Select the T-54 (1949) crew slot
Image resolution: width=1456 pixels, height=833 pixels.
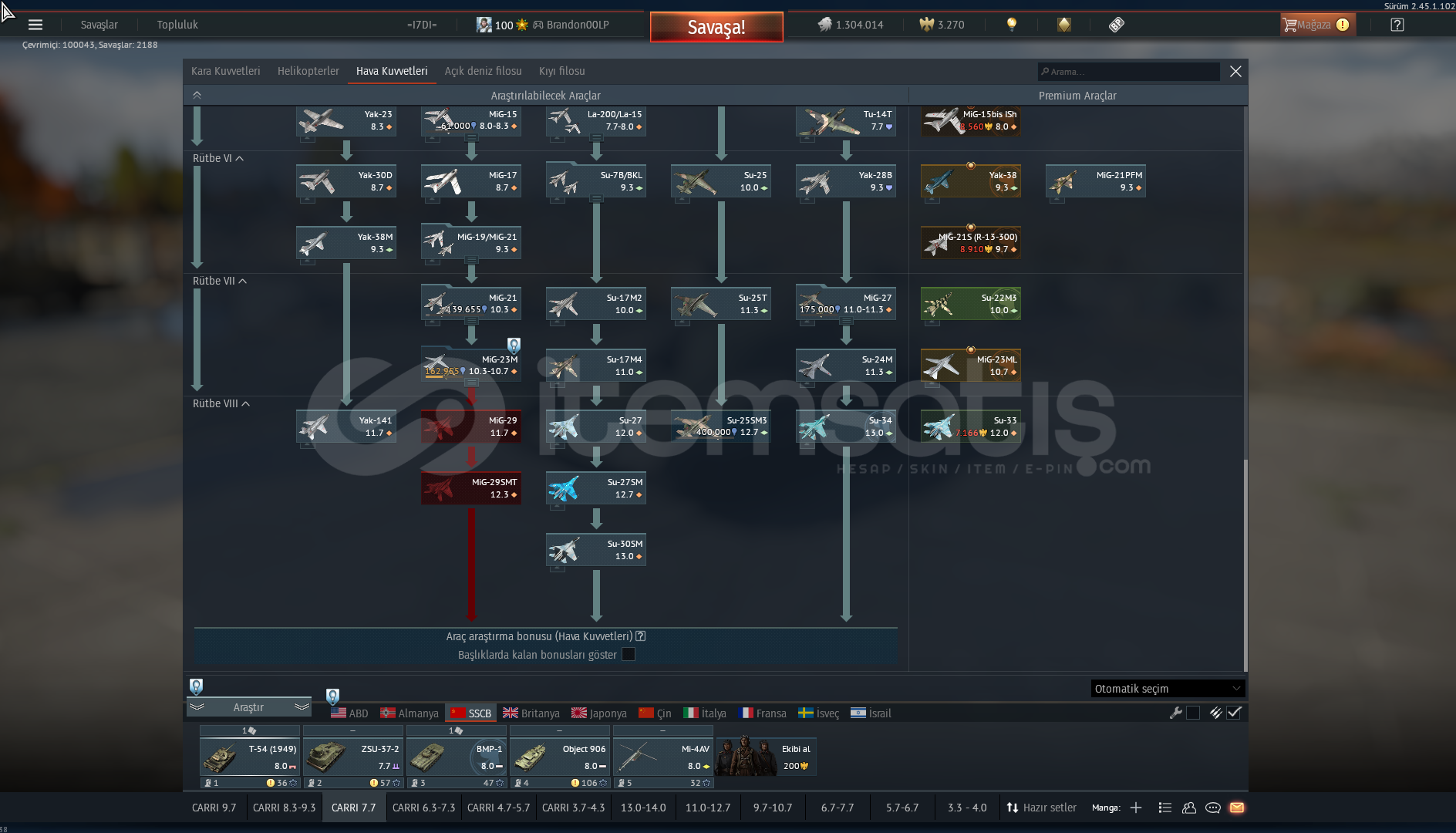coord(249,757)
